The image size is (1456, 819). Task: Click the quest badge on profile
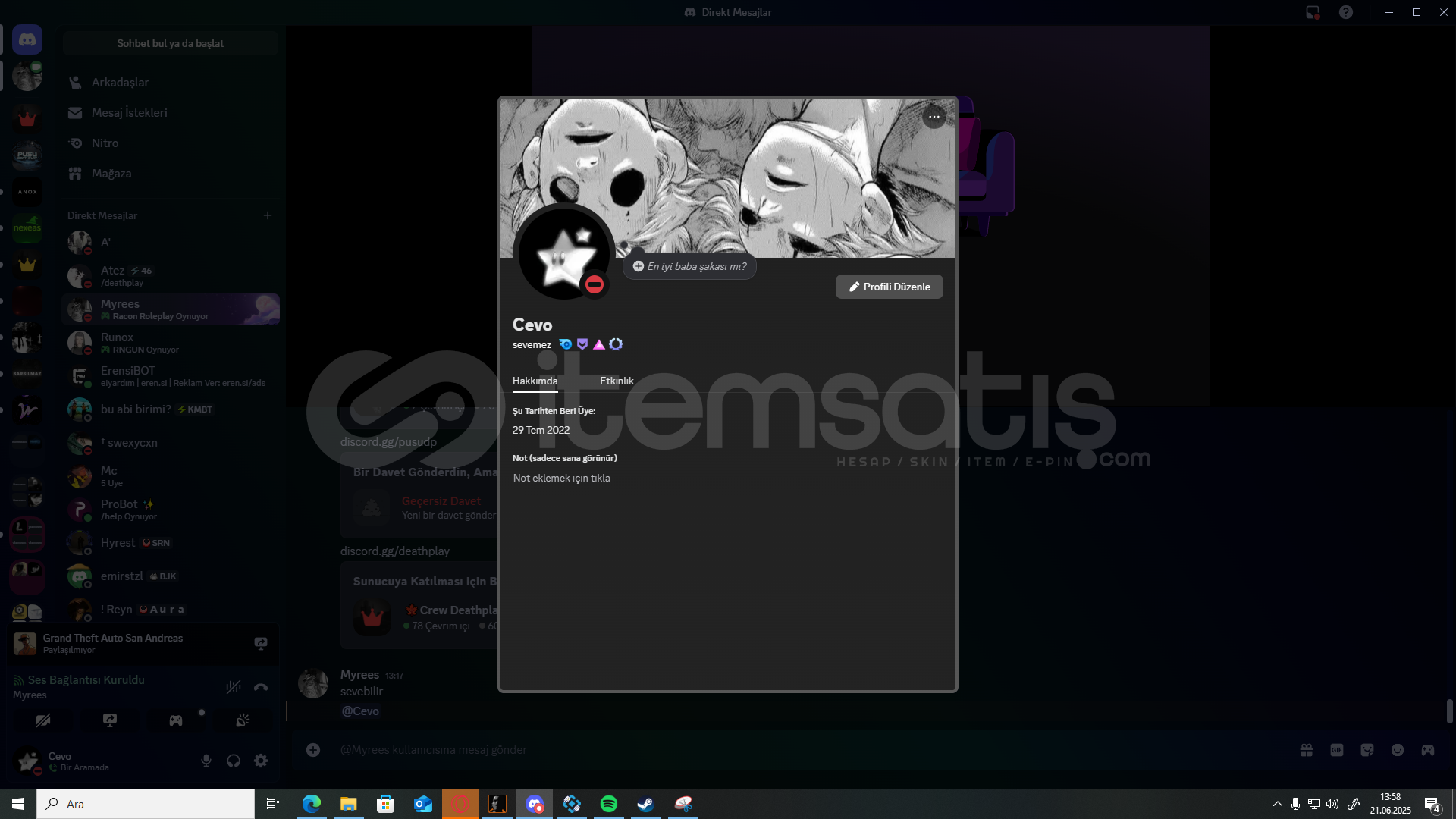pos(616,344)
